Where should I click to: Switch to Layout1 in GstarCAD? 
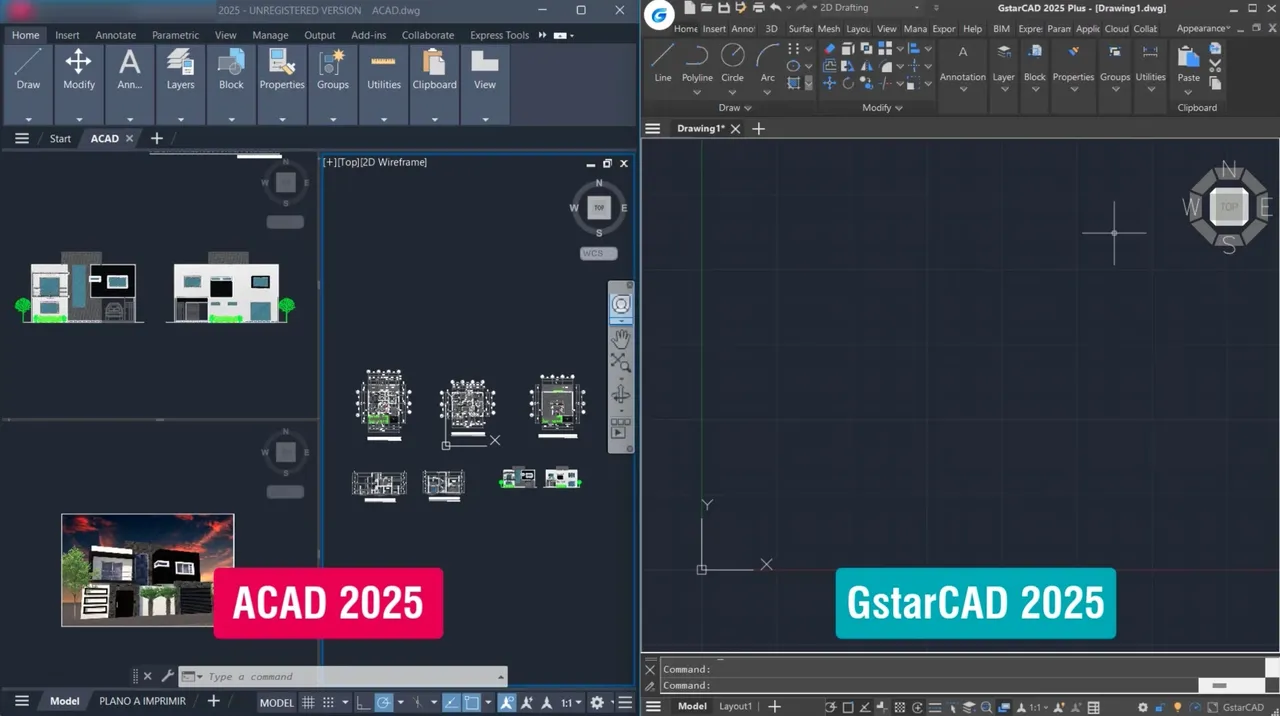tap(736, 707)
